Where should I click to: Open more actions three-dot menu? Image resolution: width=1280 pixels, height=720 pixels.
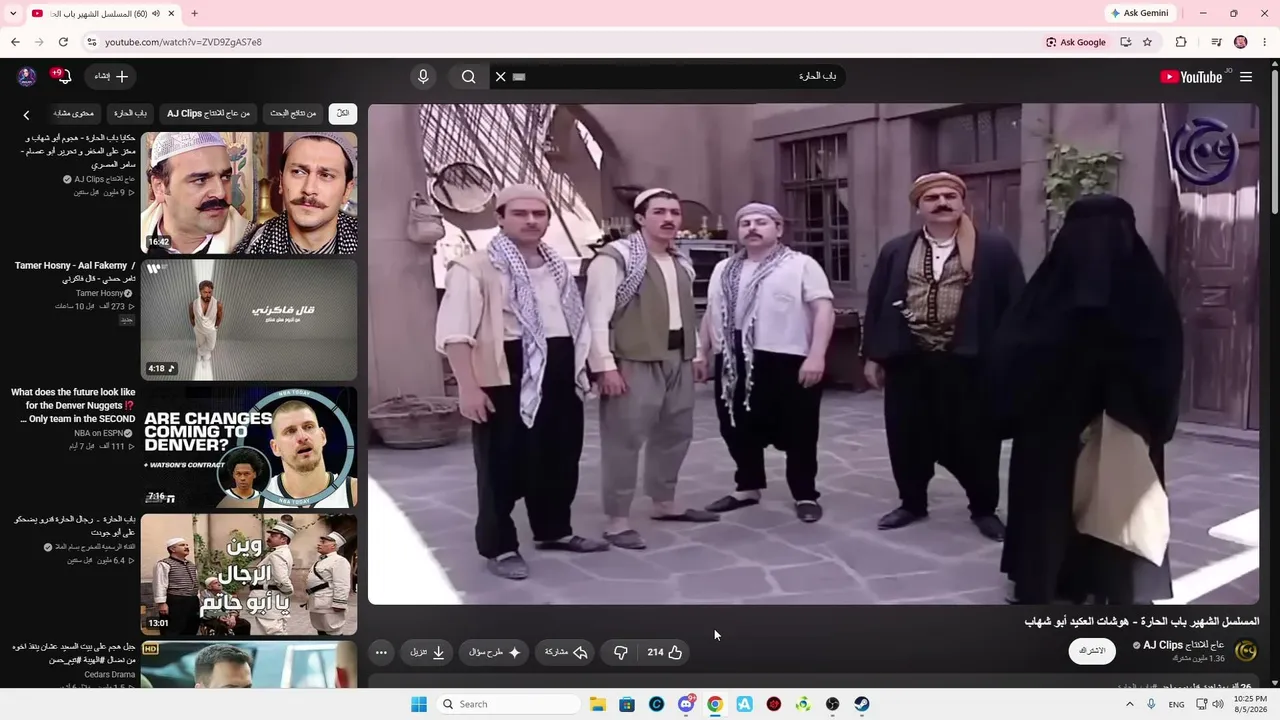[381, 652]
